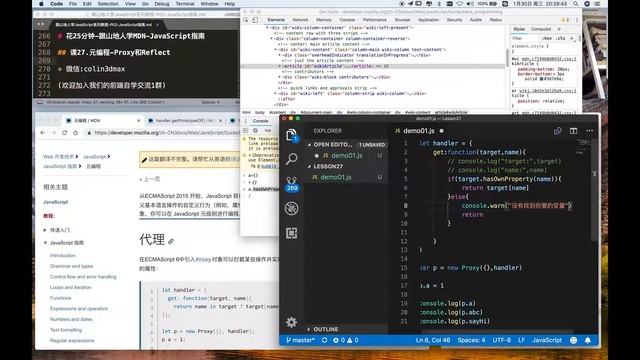The image size is (640, 360).
Task: Open Grammar and types link in MDN sidebar
Action: pos(71,266)
